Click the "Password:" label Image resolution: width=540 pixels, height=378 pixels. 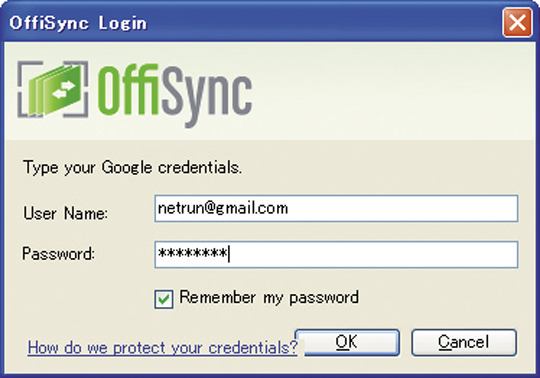pyautogui.click(x=59, y=254)
